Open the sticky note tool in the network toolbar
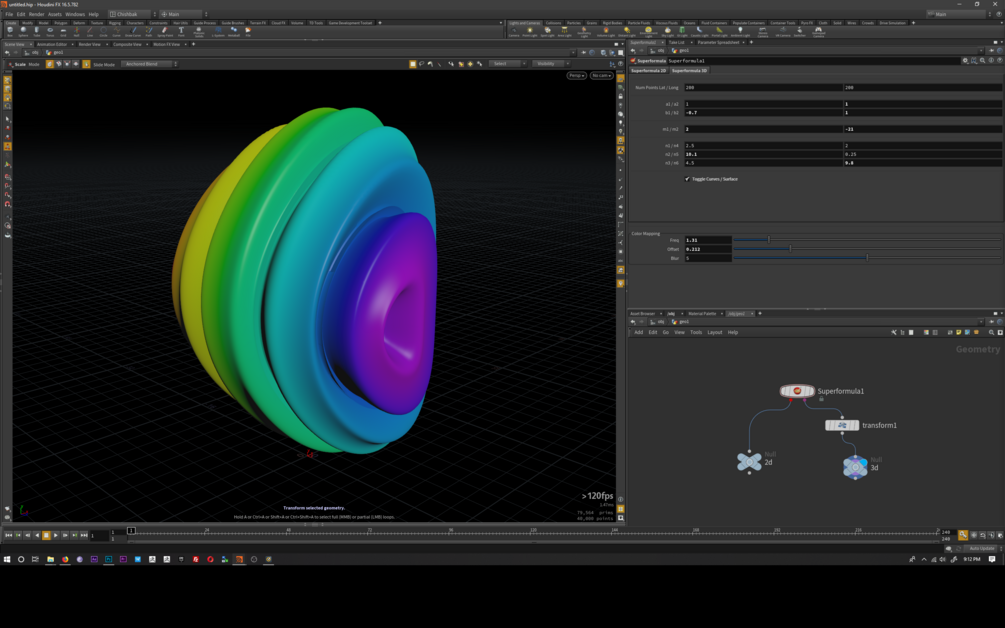Screen dimensions: 1005x628 point(958,333)
